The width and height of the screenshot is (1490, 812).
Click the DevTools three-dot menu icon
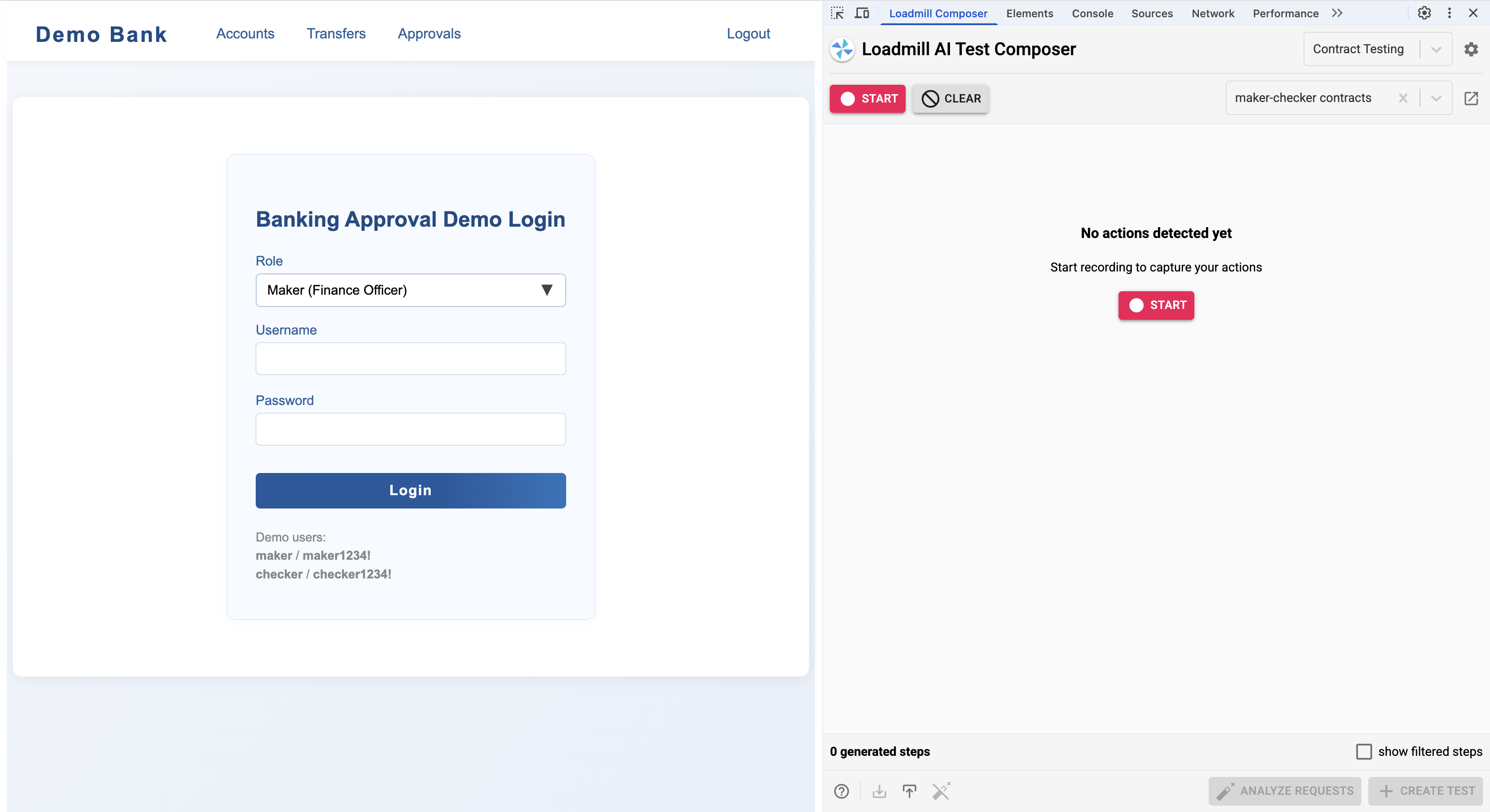click(1450, 13)
